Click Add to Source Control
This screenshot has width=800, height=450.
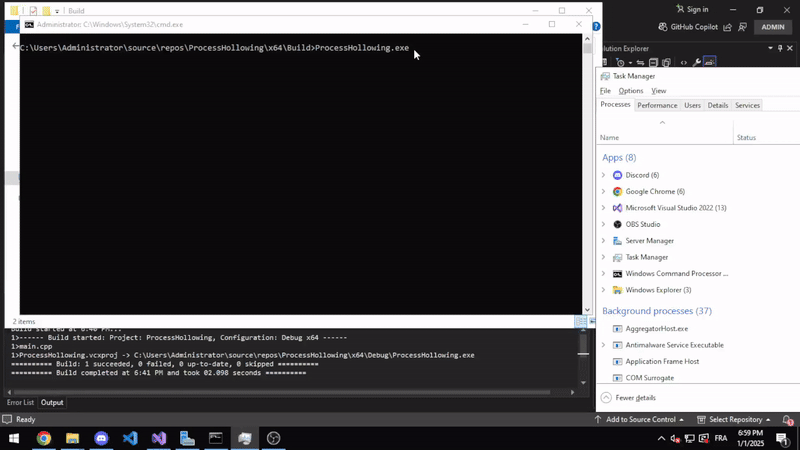point(639,419)
